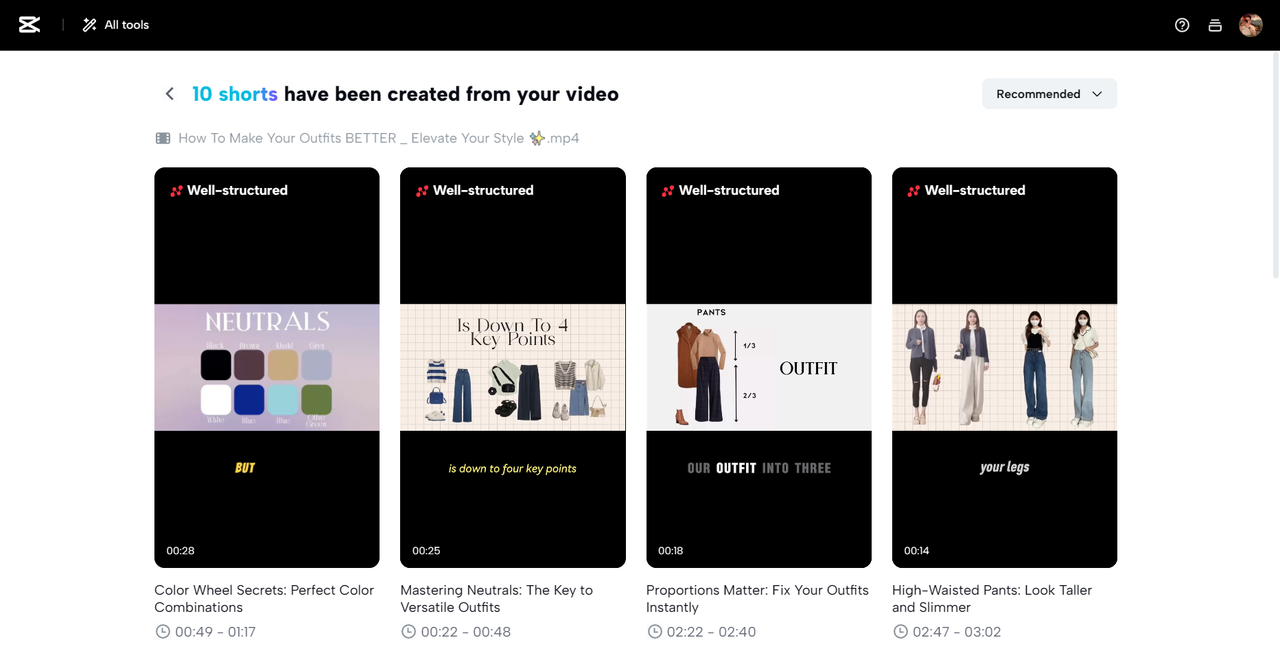The width and height of the screenshot is (1280, 664).
Task: Click the 00:25 duration label
Action: pos(427,551)
